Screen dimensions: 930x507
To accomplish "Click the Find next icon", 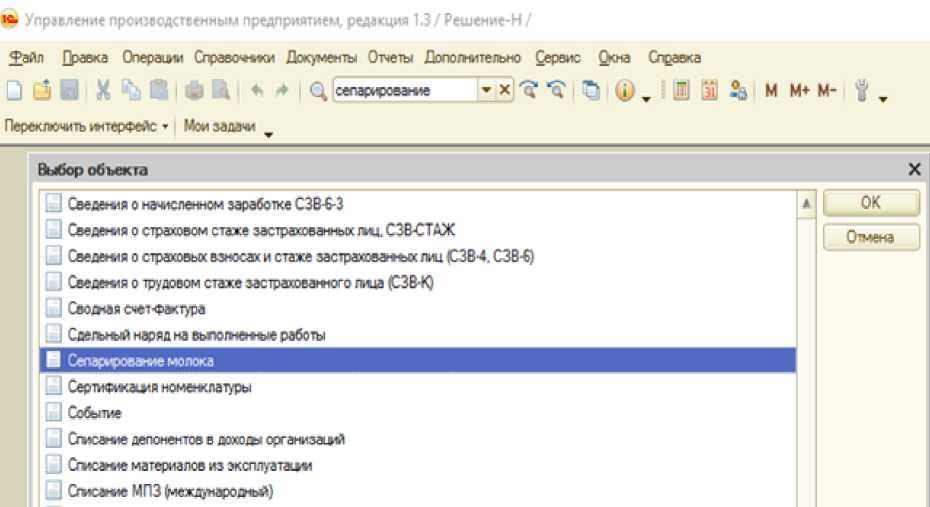I will click(528, 90).
